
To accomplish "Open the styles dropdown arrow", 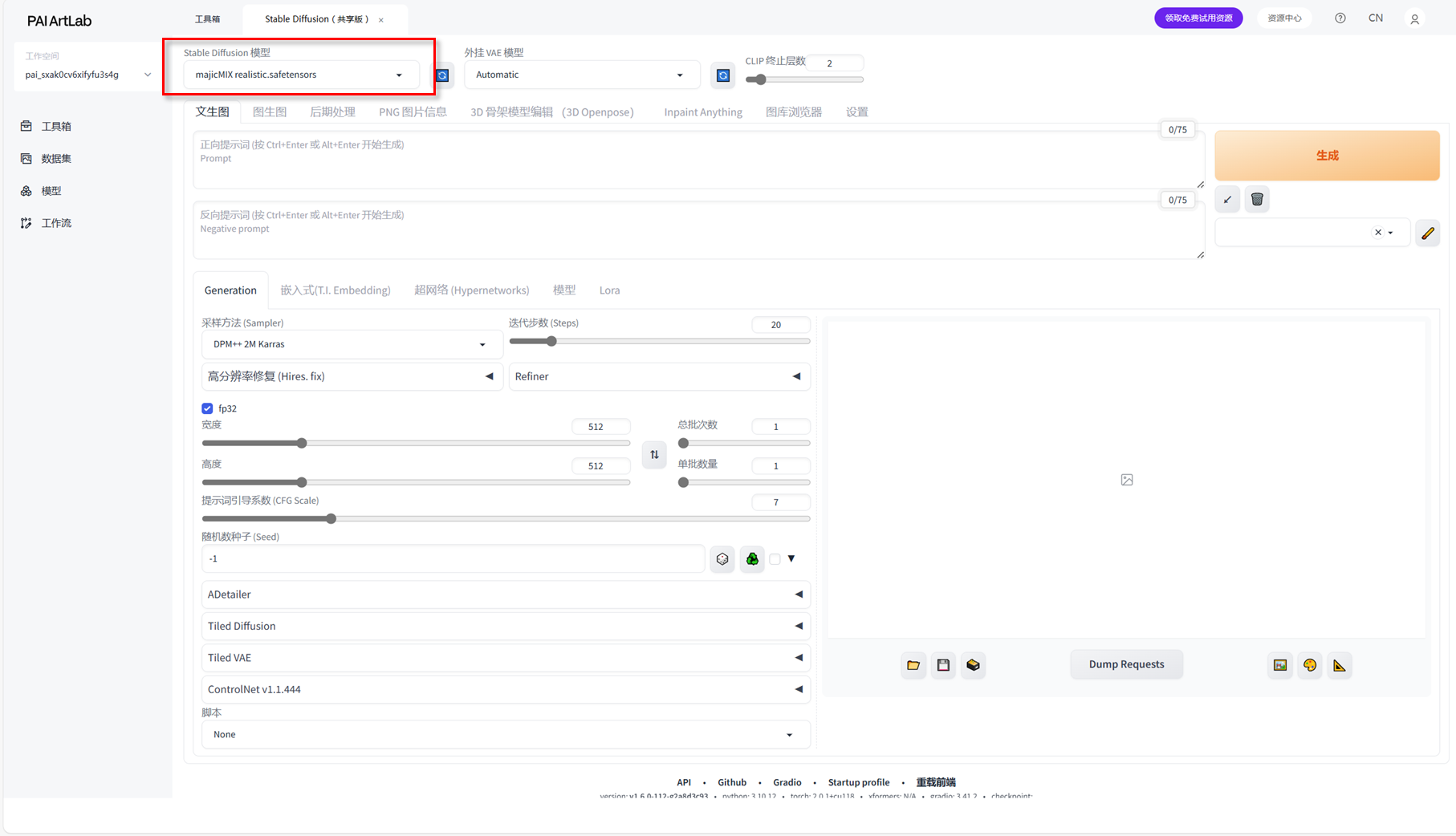I will tap(1391, 233).
